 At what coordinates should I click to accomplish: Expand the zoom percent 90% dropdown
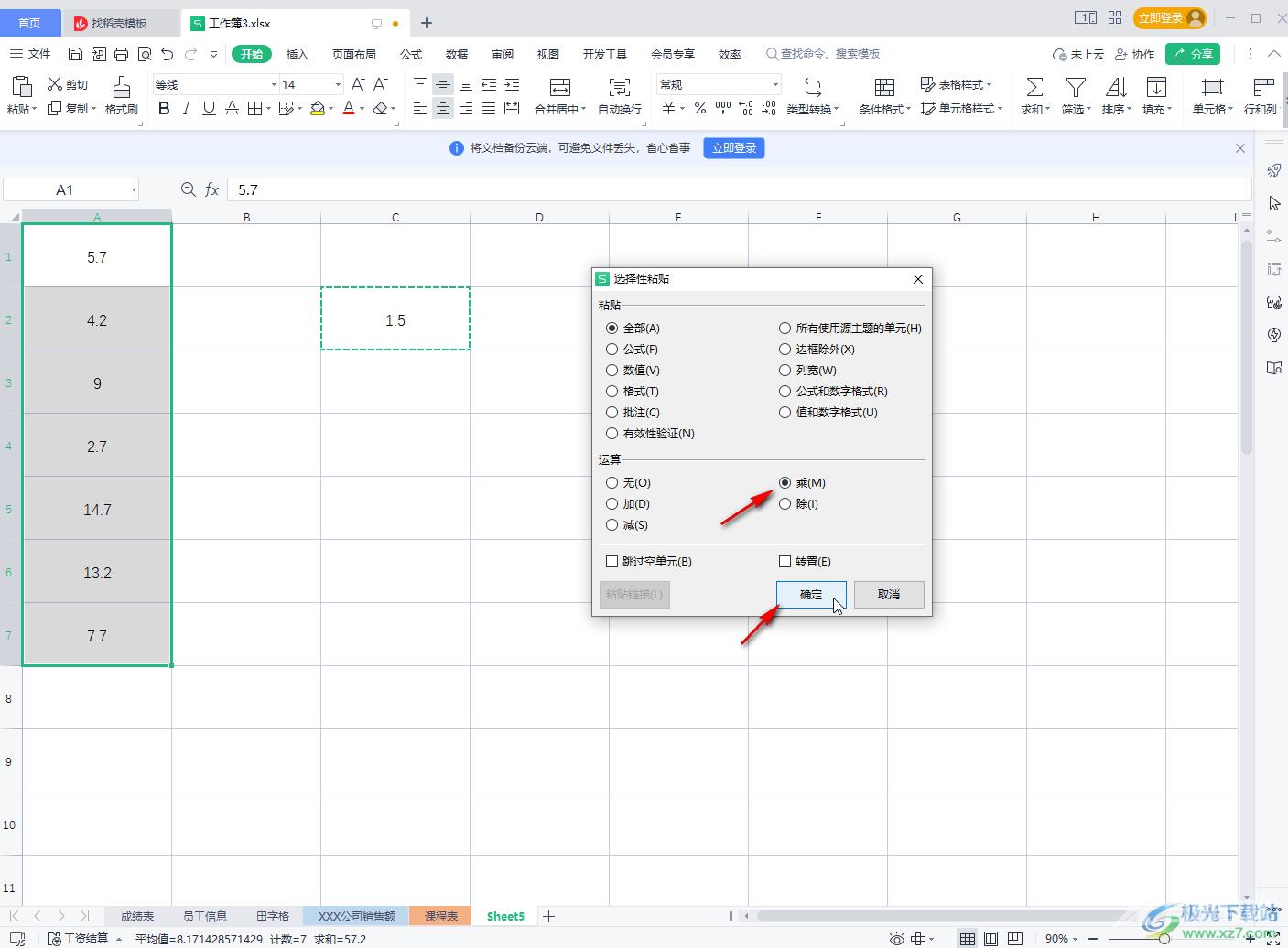pyautogui.click(x=1076, y=939)
